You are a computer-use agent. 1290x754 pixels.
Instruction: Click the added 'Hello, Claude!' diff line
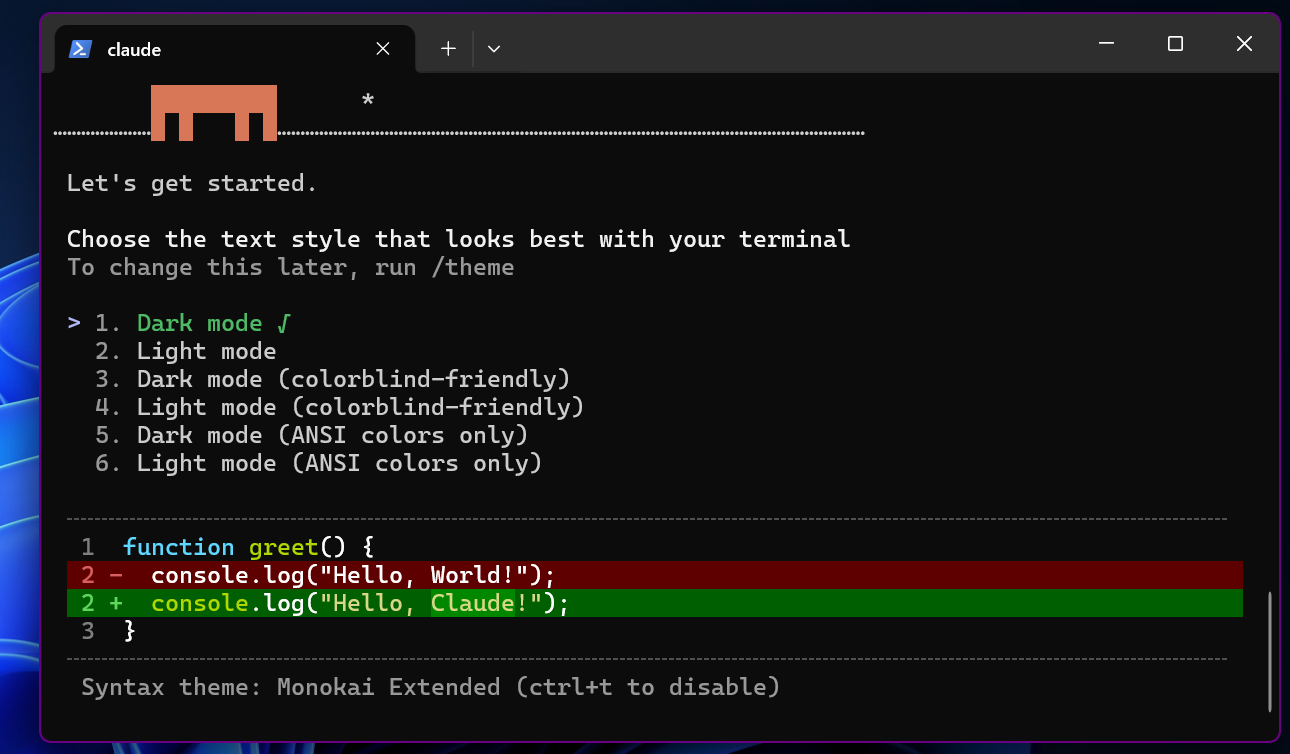(655, 603)
